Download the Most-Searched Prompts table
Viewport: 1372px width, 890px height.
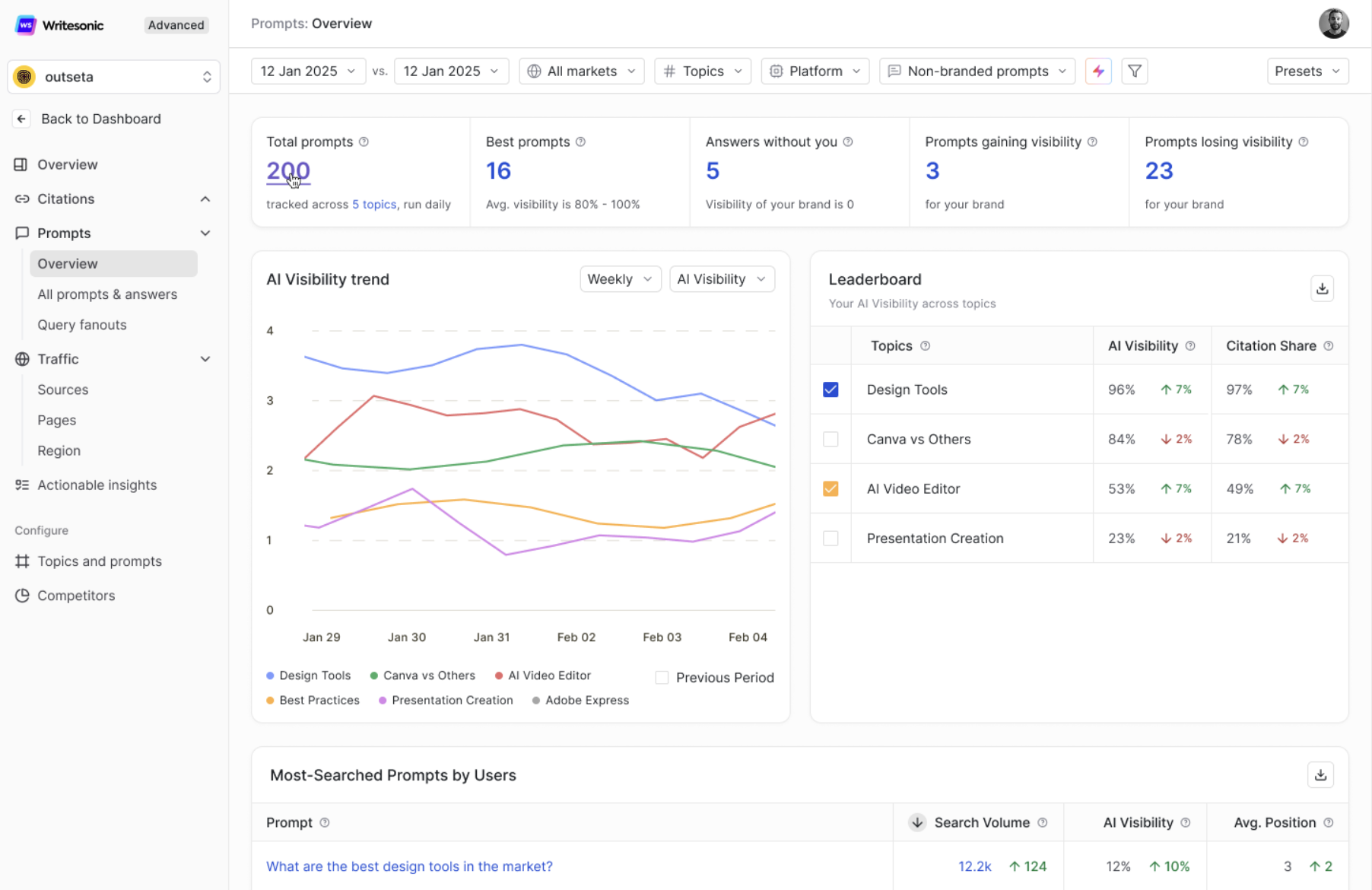coord(1320,774)
